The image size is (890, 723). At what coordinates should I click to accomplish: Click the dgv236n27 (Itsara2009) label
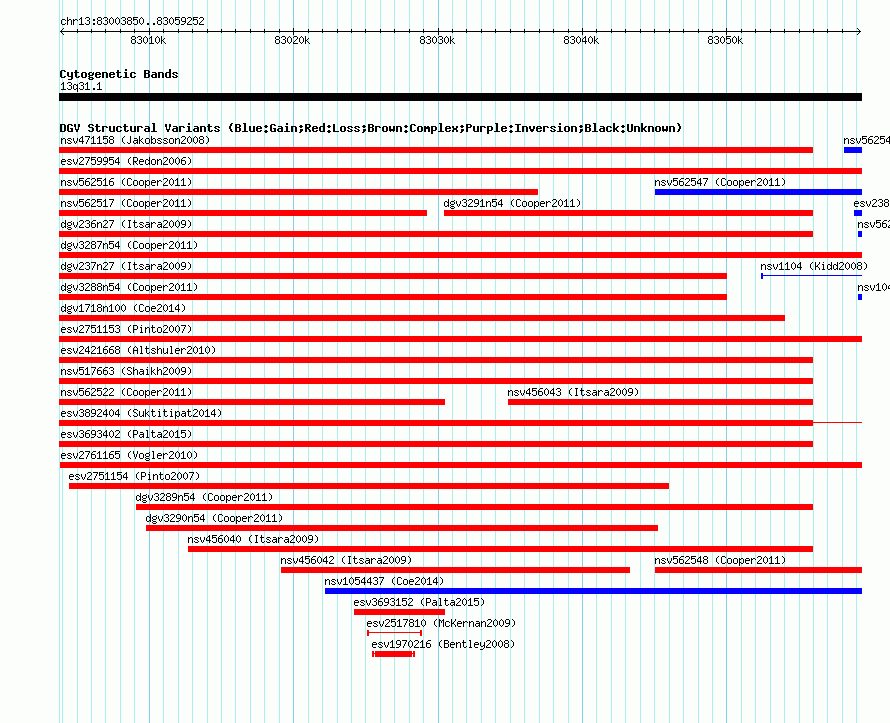pos(126,224)
